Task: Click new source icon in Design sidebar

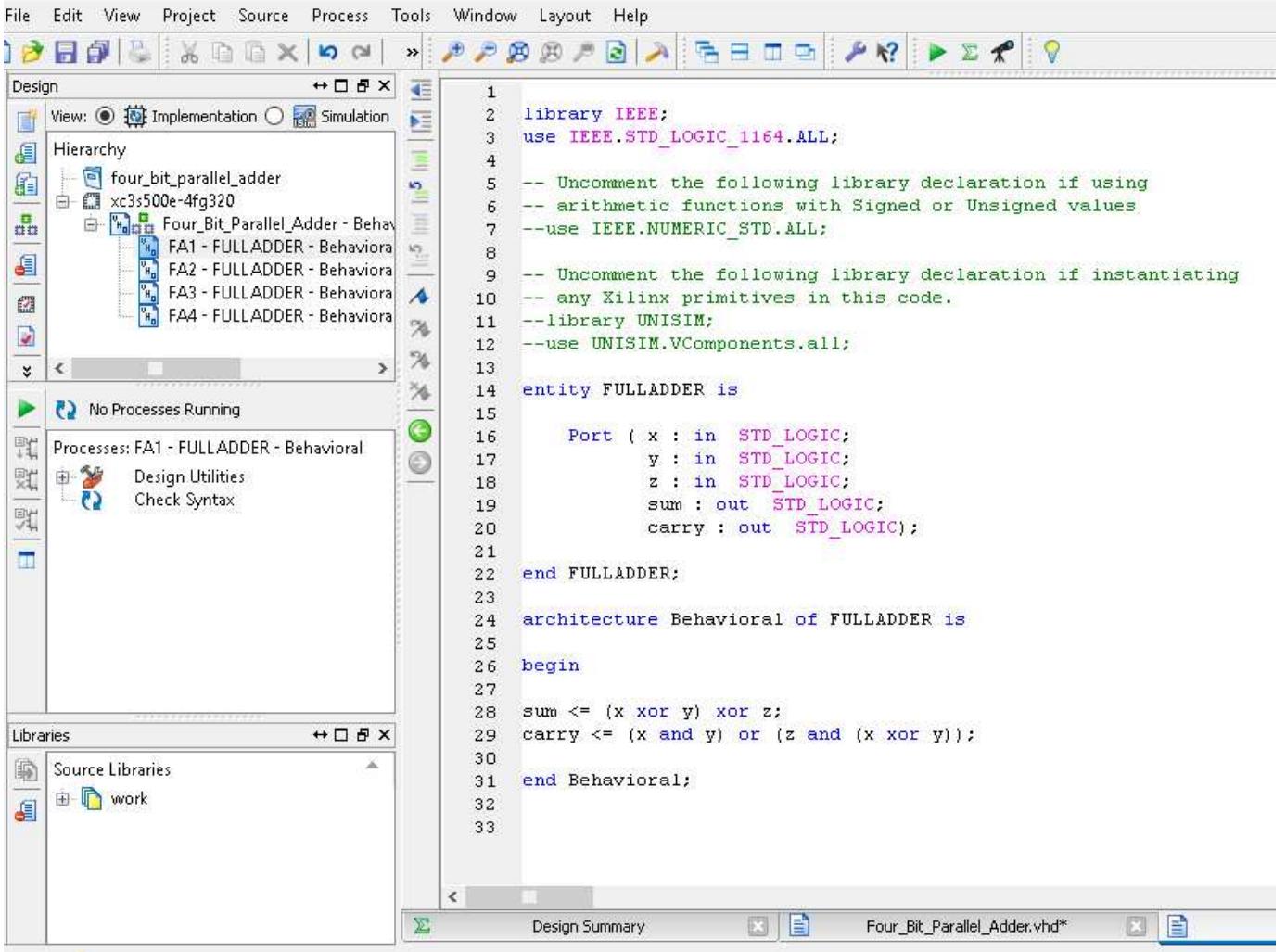Action: pos(26,120)
